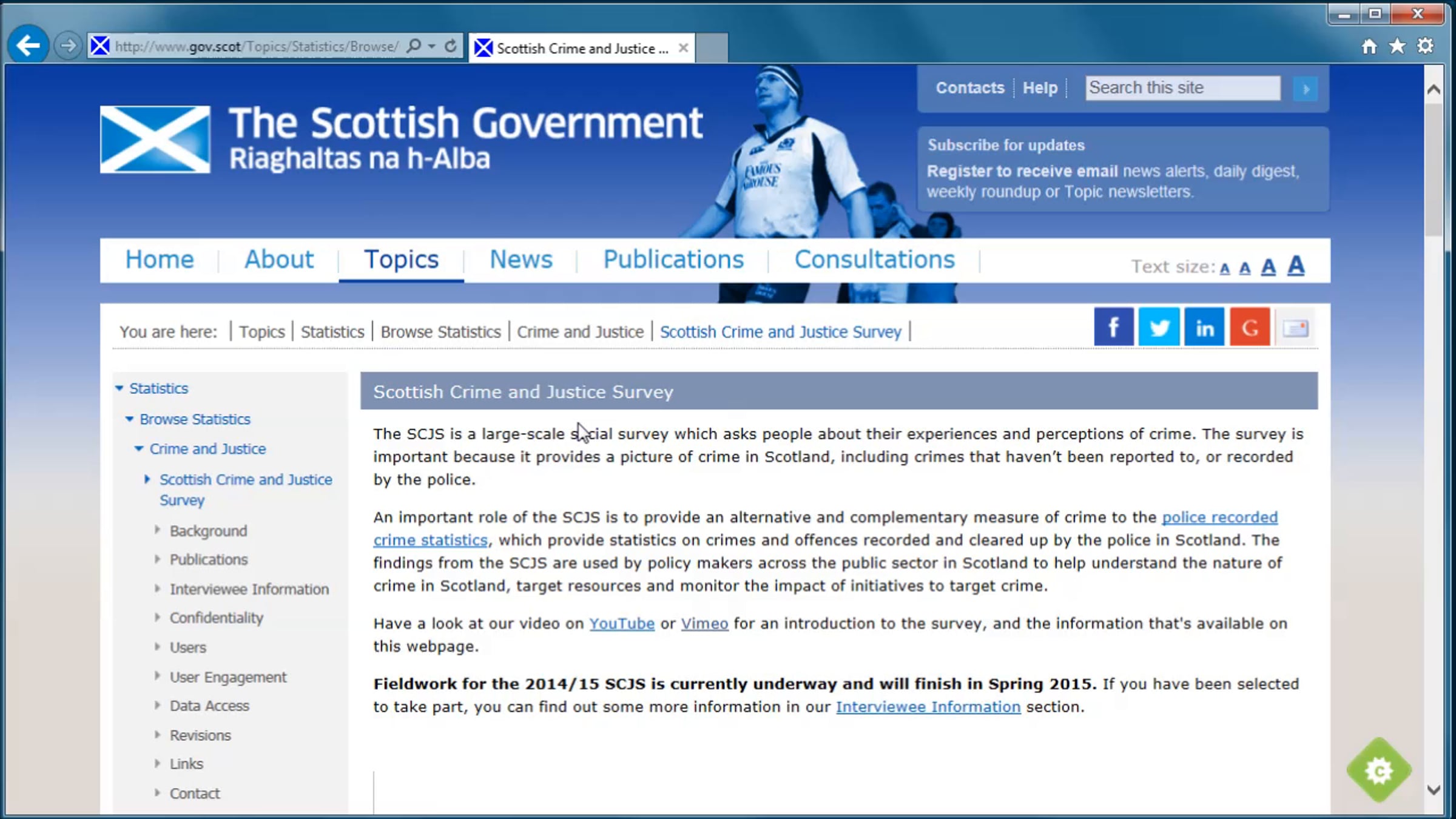Share page via Google icon
1456x819 pixels.
(1250, 328)
